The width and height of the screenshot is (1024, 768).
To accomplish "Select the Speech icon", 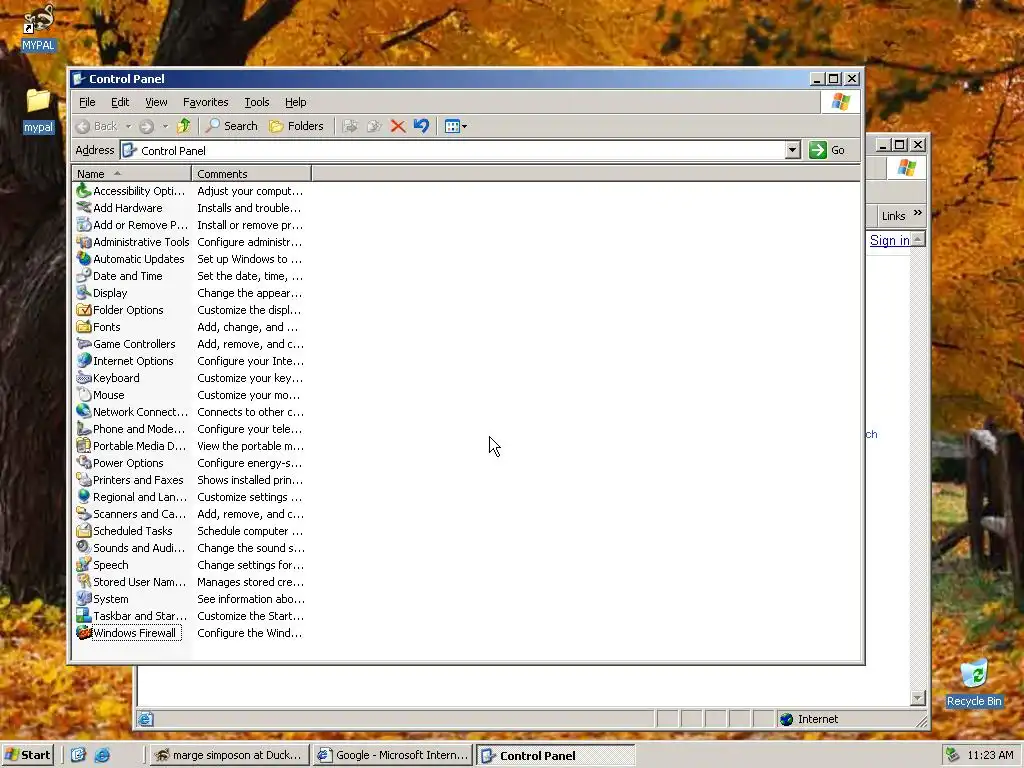I will pyautogui.click(x=84, y=564).
